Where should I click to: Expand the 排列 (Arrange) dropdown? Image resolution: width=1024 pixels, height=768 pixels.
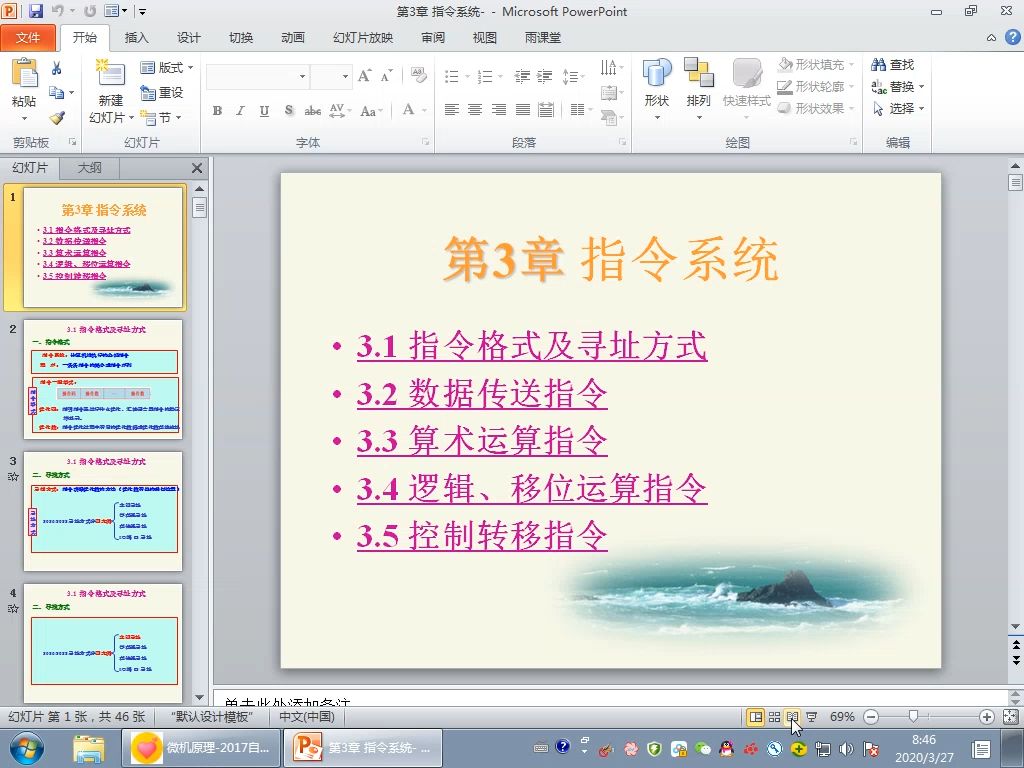click(x=699, y=86)
